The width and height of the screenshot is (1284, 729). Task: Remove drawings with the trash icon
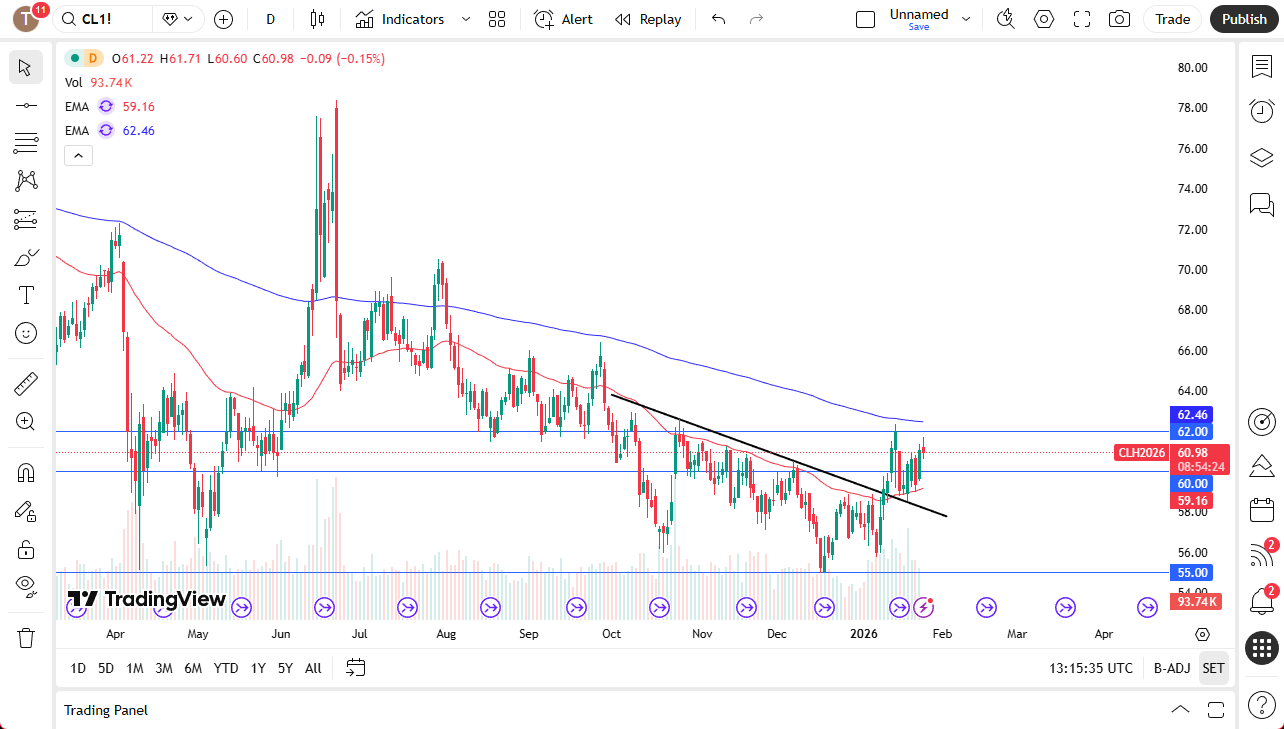[x=26, y=637]
